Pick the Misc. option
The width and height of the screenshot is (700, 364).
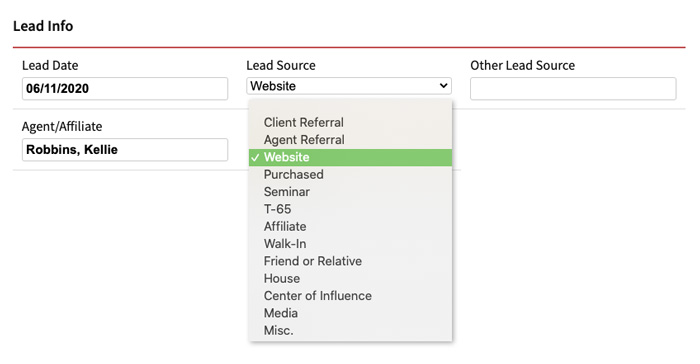coord(350,331)
